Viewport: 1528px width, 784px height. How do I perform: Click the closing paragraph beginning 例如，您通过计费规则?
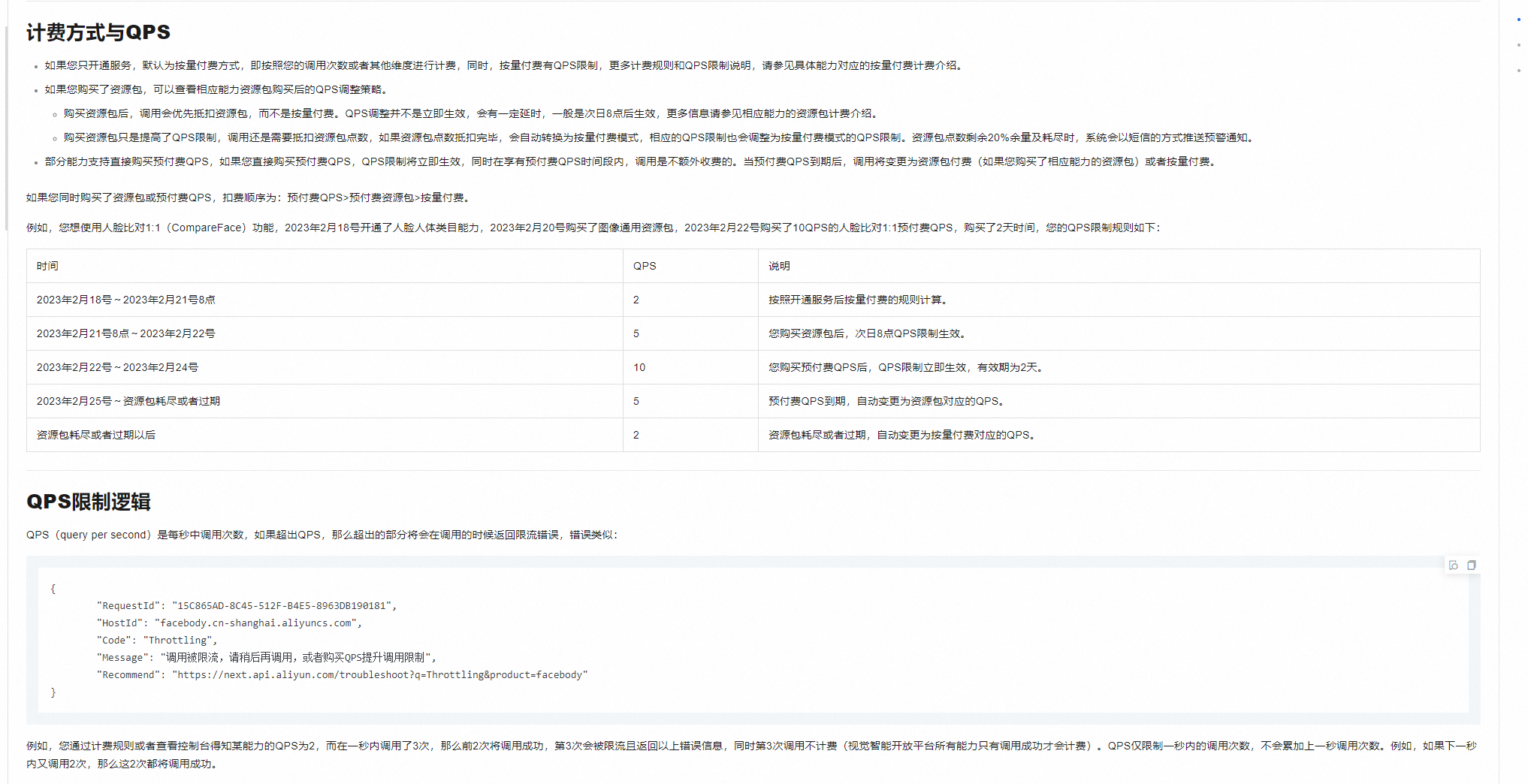point(752,755)
